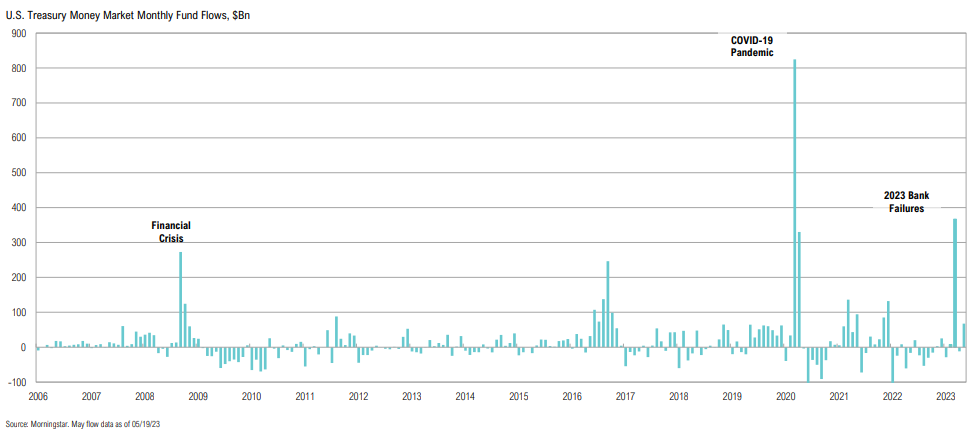The image size is (978, 434).
Task: Select the 2020 x-axis year label
Action: 785,397
